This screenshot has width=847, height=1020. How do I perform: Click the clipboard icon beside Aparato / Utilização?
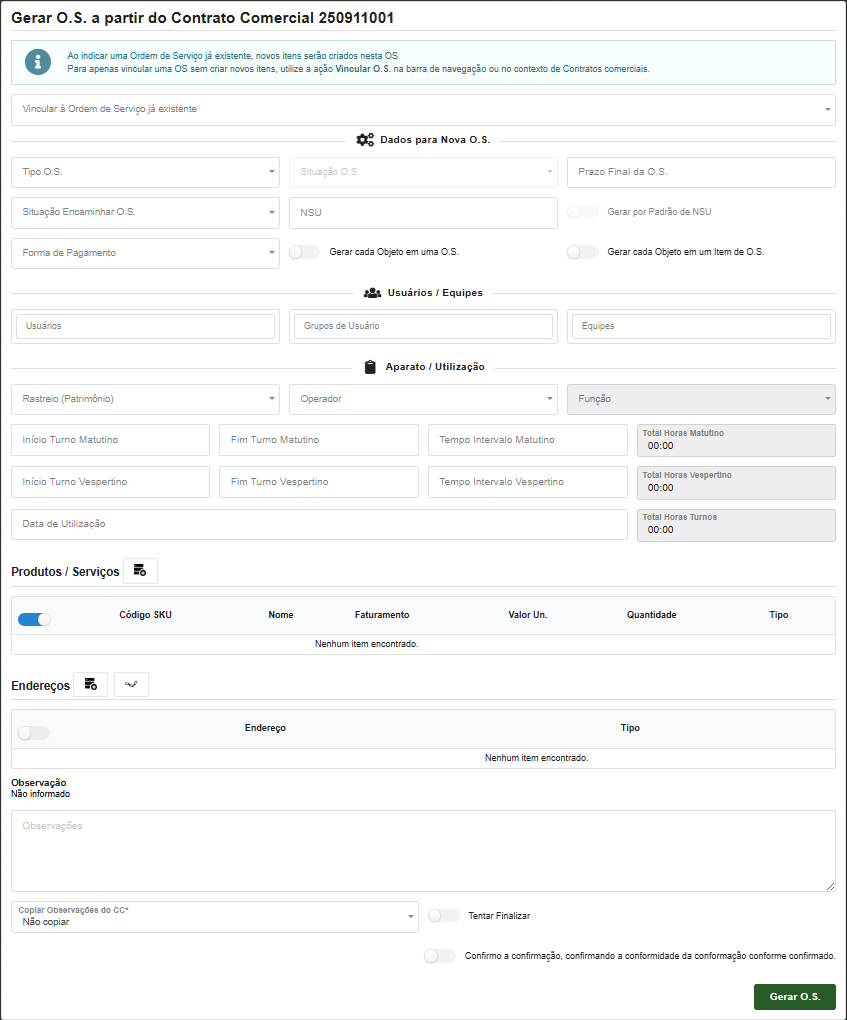370,367
